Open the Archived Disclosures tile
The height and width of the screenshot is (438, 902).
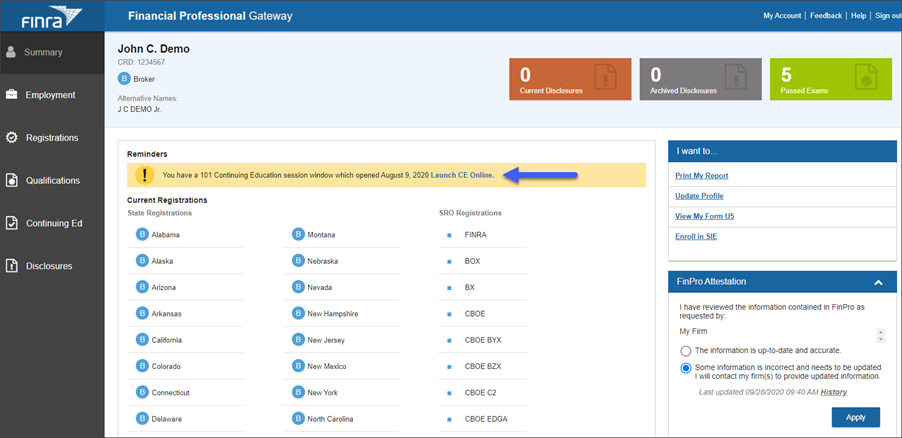700,79
